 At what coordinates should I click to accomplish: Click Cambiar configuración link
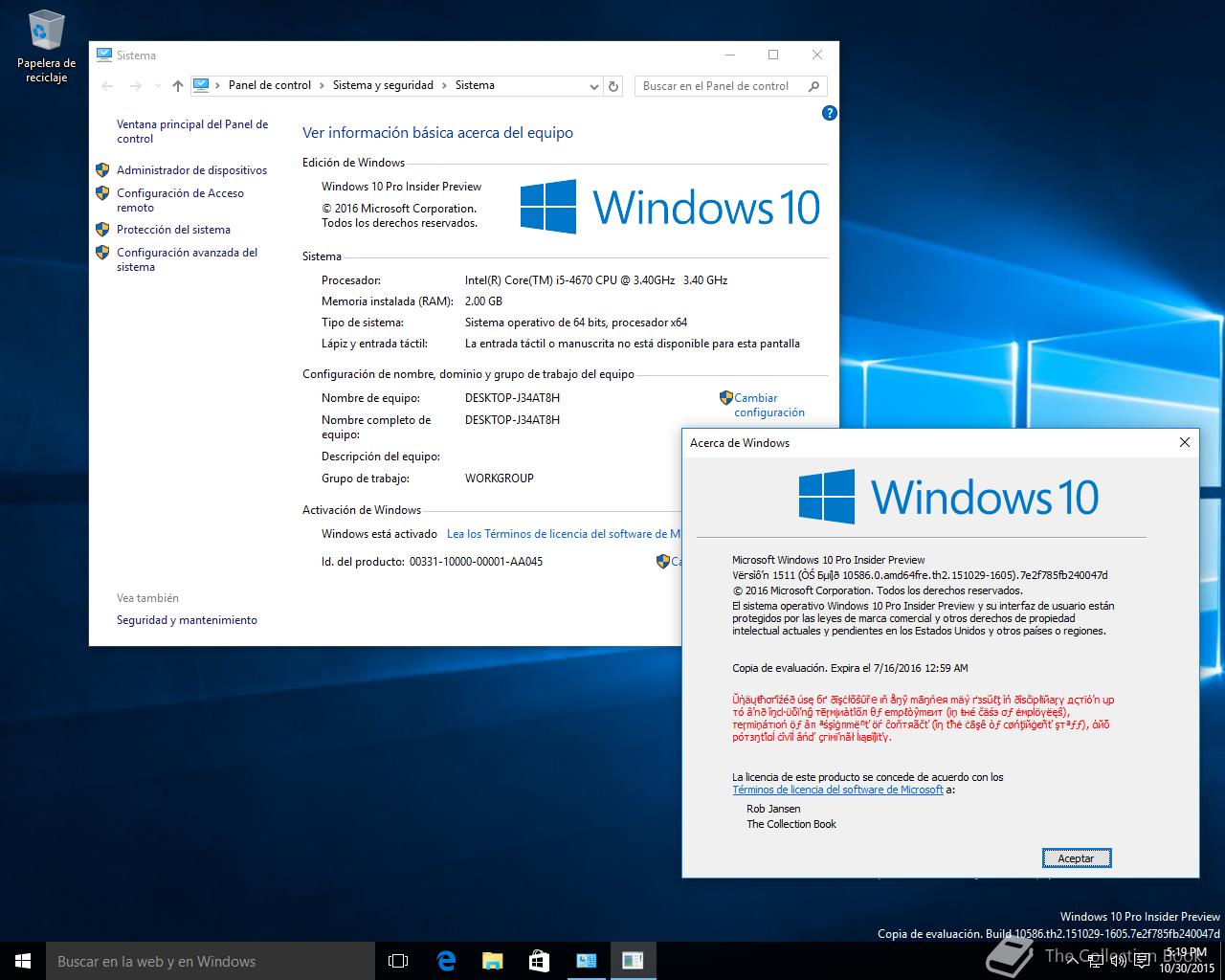coord(769,405)
